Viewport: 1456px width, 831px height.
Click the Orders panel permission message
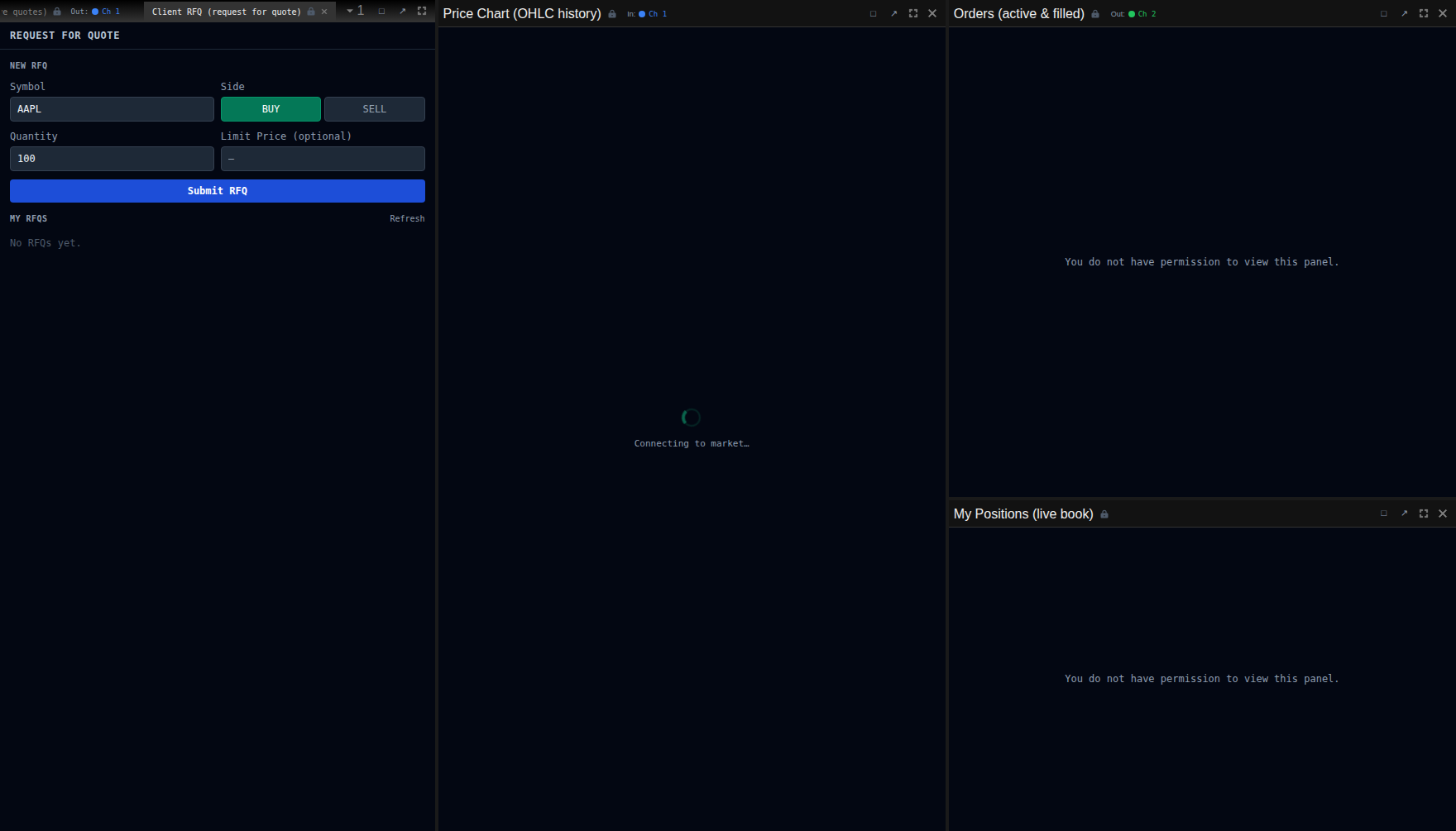tap(1201, 262)
